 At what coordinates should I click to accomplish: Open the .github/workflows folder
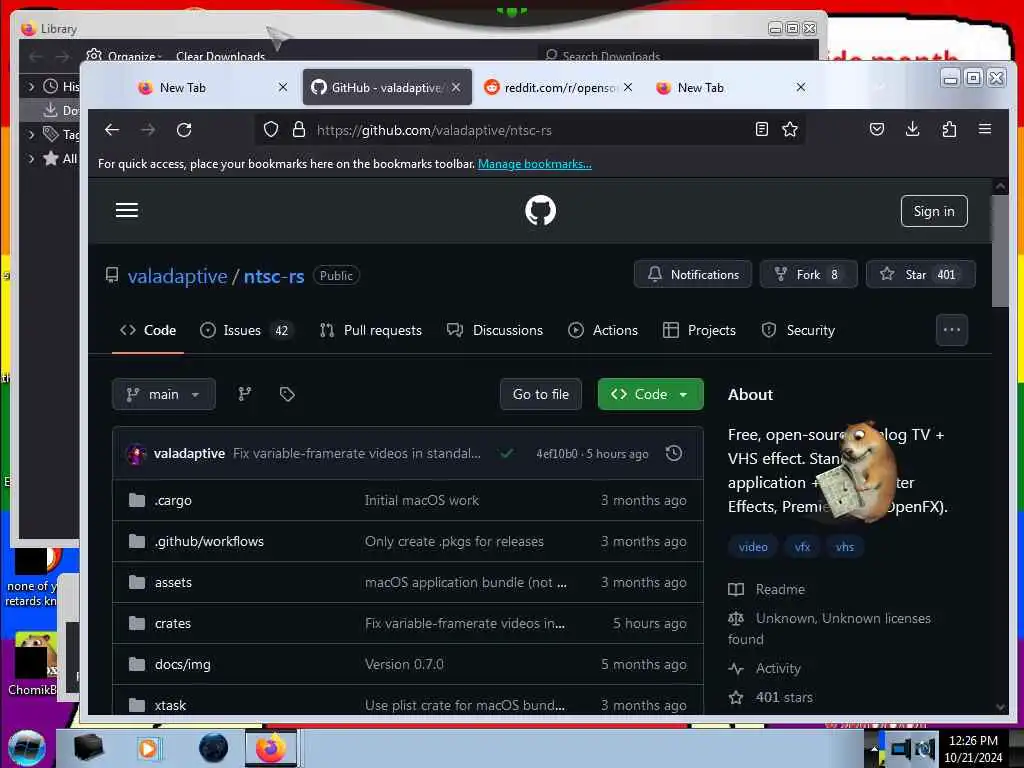click(x=209, y=541)
